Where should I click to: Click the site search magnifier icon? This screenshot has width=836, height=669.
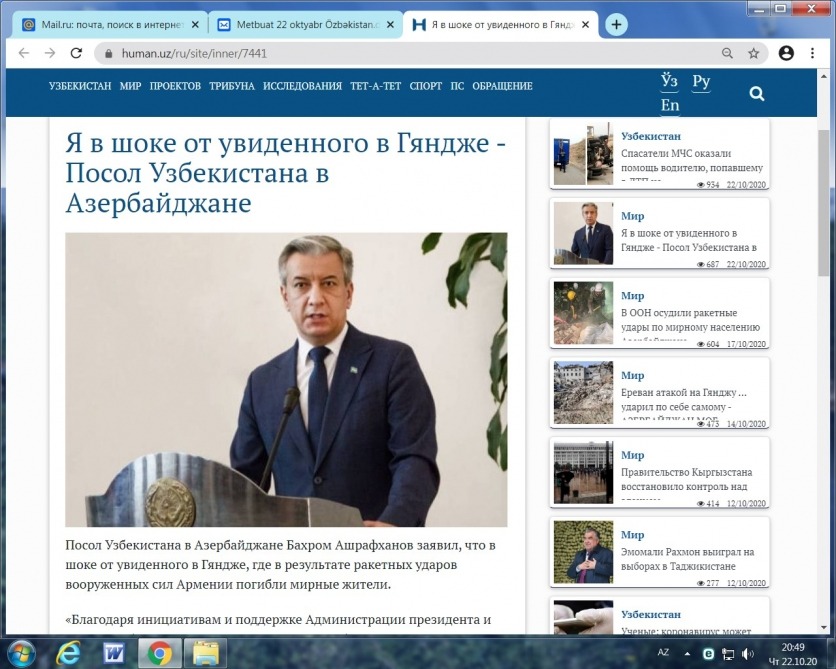click(x=757, y=93)
